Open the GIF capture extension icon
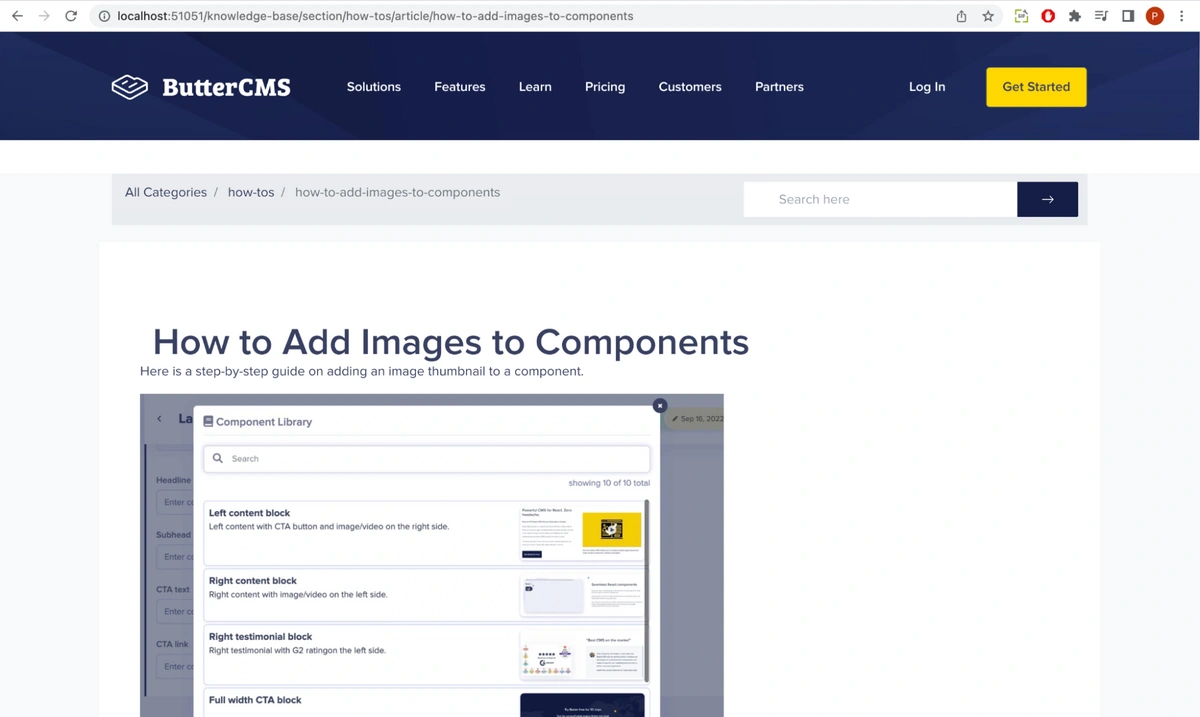 pos(1021,16)
